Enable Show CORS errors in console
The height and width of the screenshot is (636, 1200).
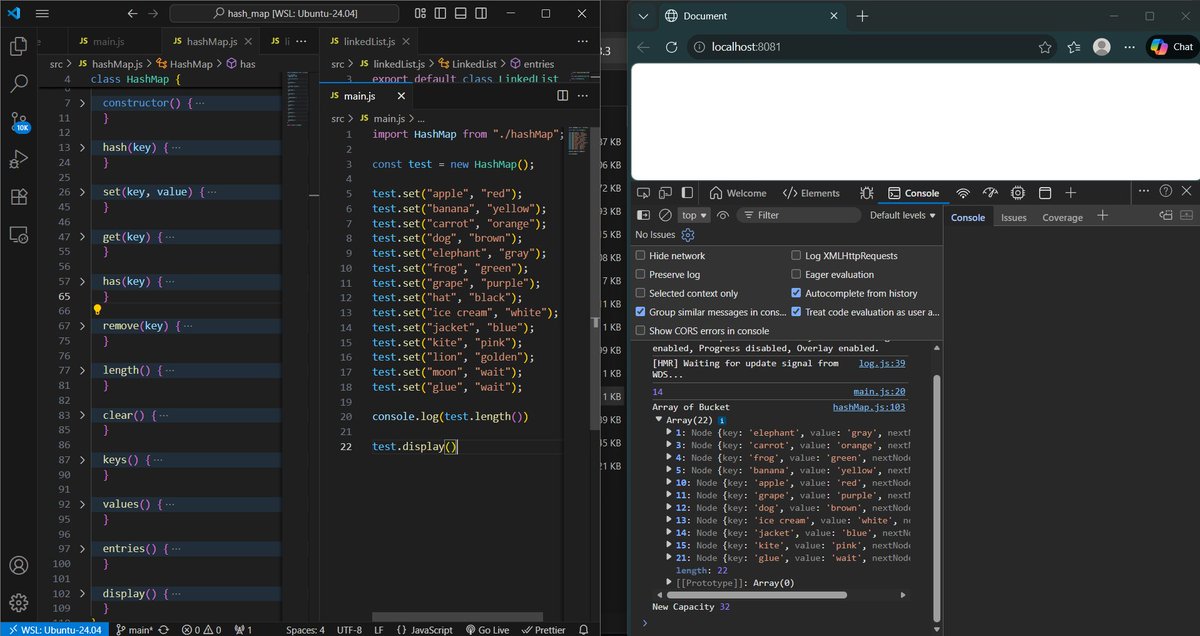click(640, 331)
